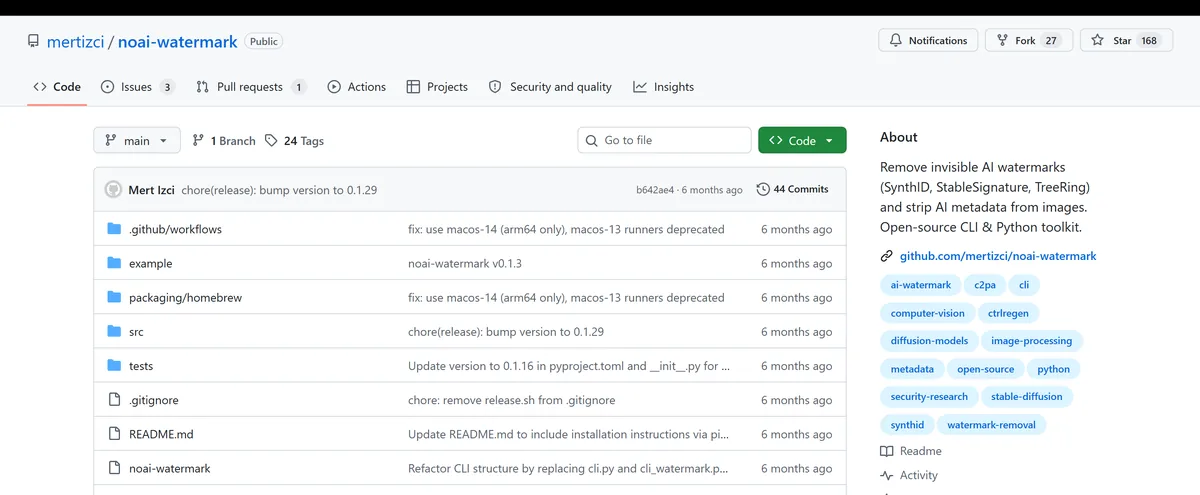Click the fork count 27
The height and width of the screenshot is (495, 1200).
(x=1051, y=41)
